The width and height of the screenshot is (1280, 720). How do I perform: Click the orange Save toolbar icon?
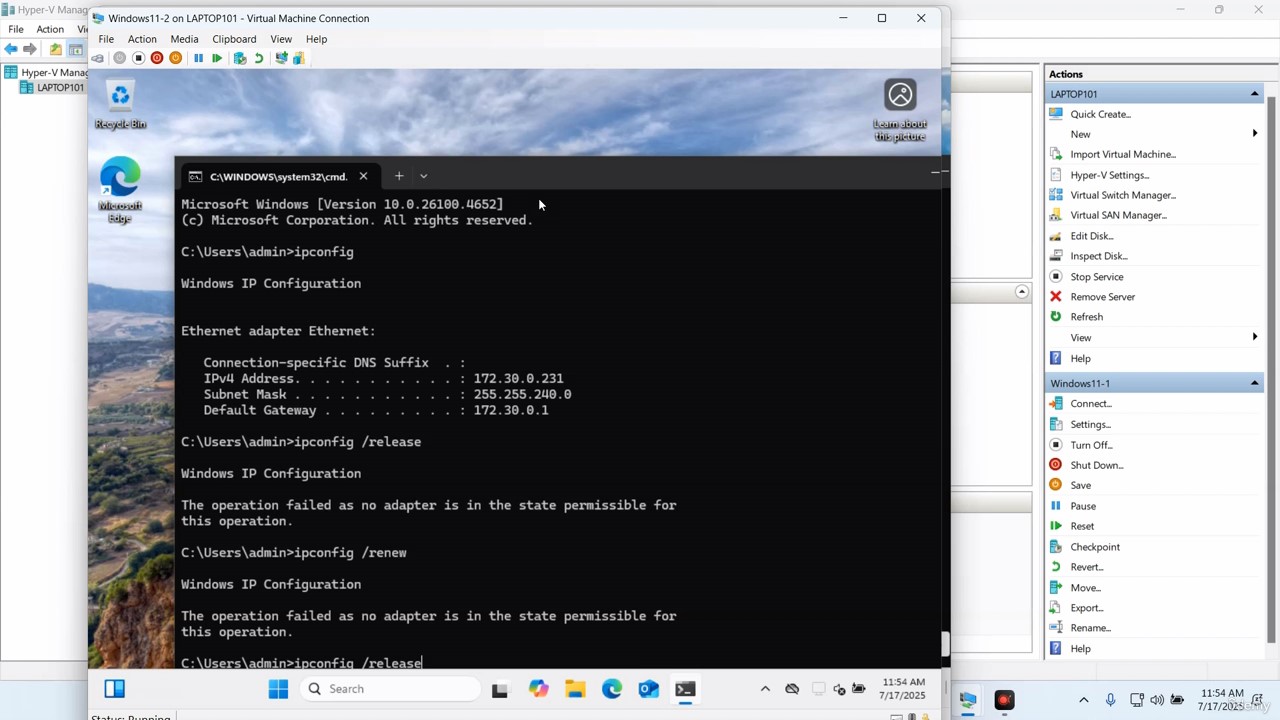(x=176, y=58)
